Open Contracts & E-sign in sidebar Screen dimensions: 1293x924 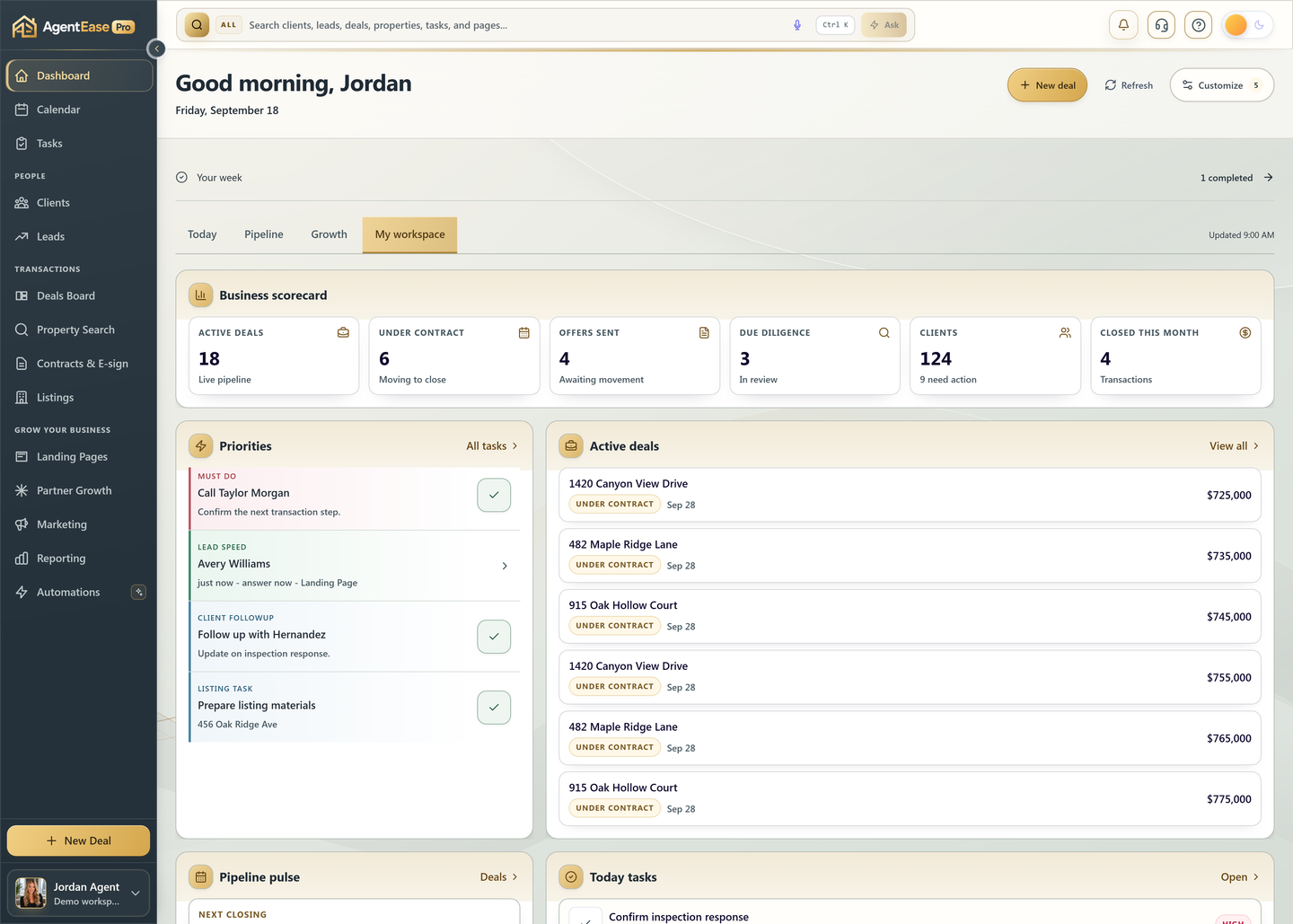coord(79,364)
